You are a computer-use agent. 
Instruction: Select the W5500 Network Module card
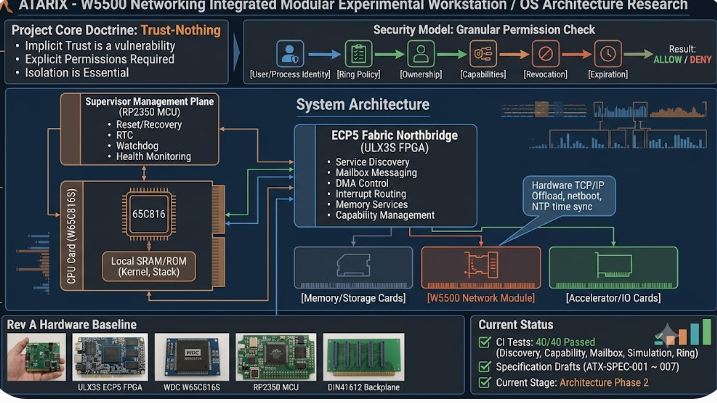pyautogui.click(x=481, y=268)
